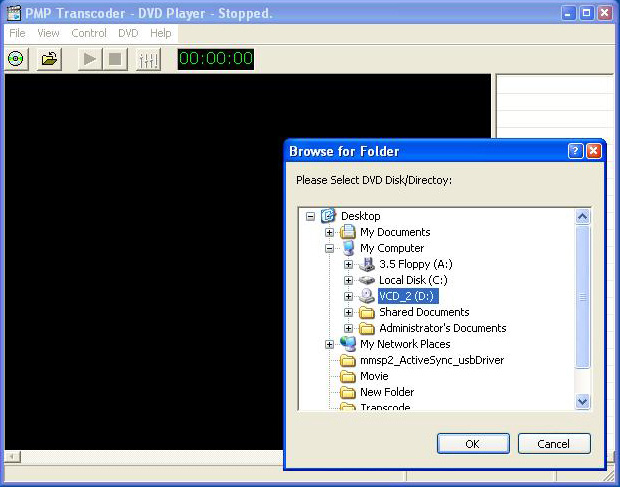Select Shared Documents entry

click(x=424, y=312)
